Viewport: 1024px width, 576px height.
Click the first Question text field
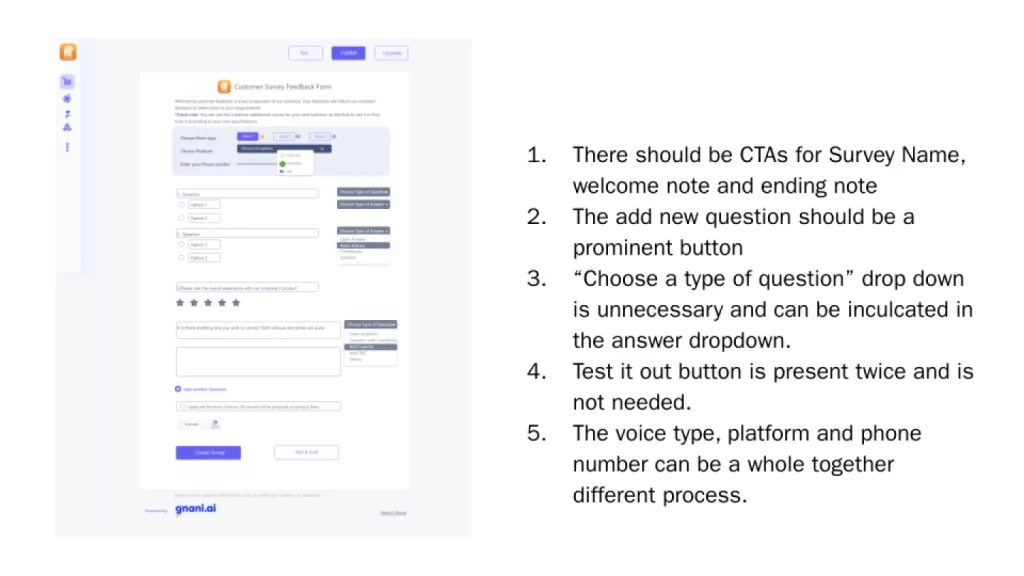pyautogui.click(x=248, y=194)
